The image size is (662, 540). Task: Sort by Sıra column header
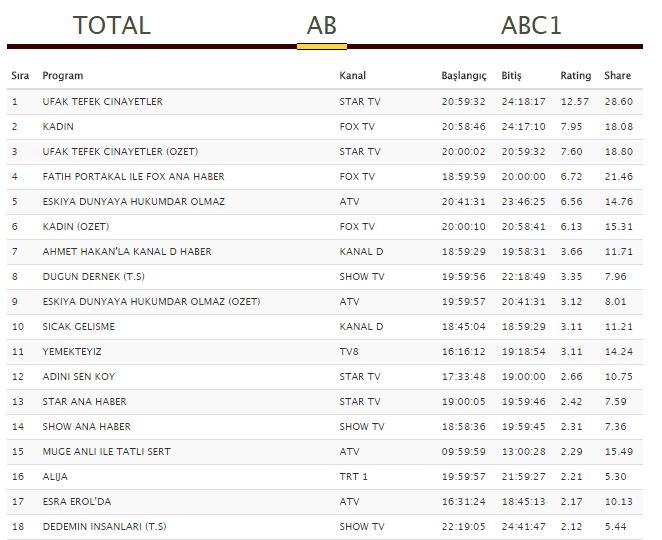(x=20, y=76)
